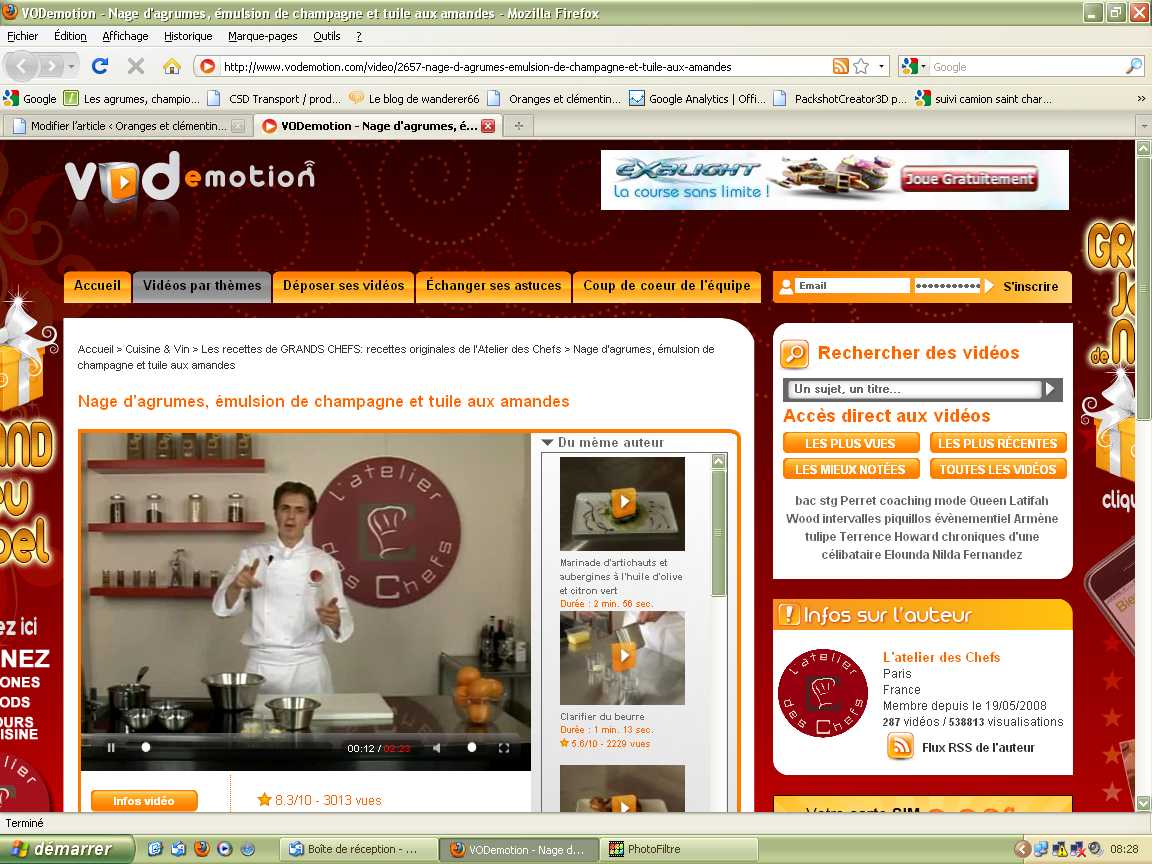Image resolution: width=1152 pixels, height=864 pixels.
Task: Click the video volume slider knob
Action: 472,747
